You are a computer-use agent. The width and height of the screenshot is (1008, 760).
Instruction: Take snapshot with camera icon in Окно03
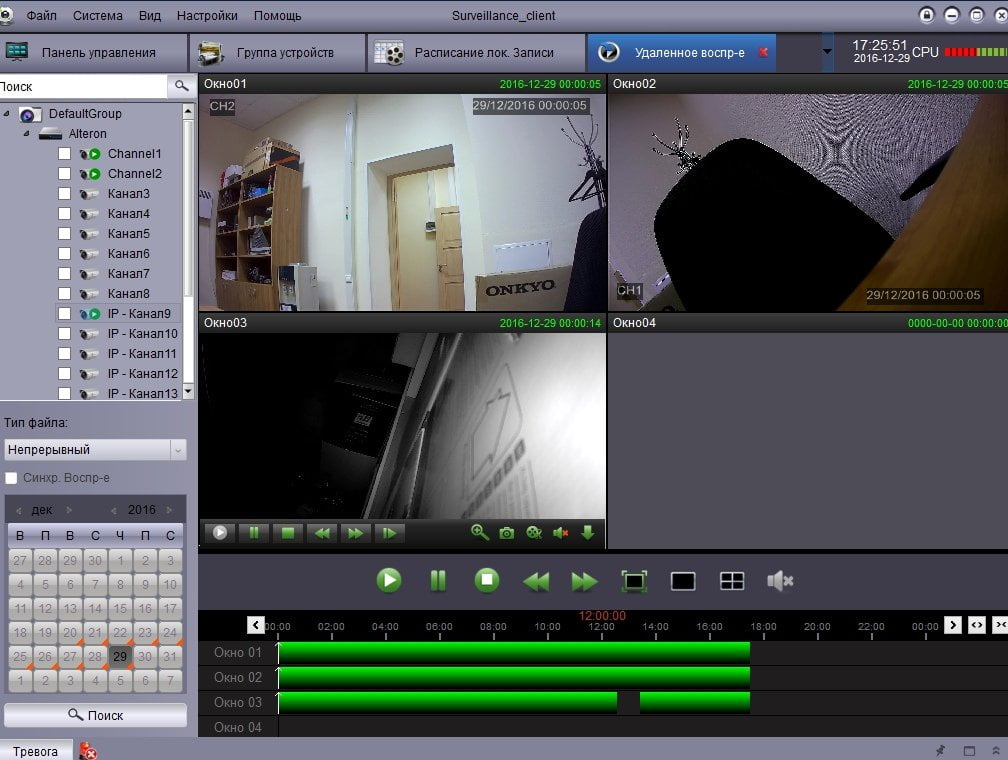click(x=507, y=533)
